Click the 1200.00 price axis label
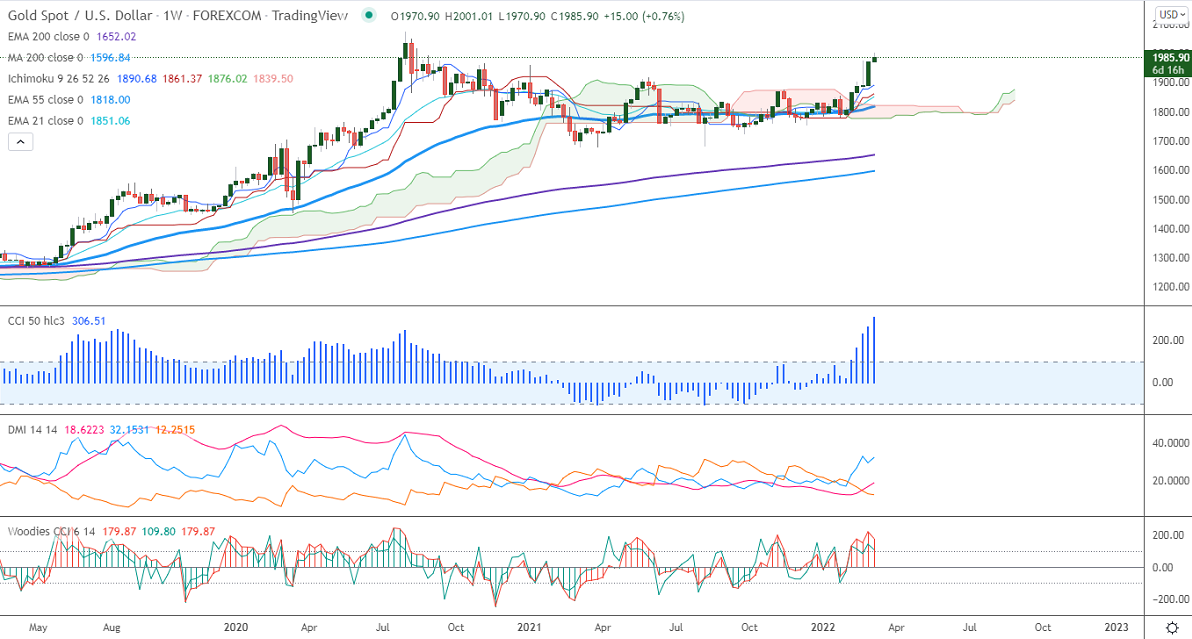This screenshot has width=1192, height=639. [x=1170, y=287]
